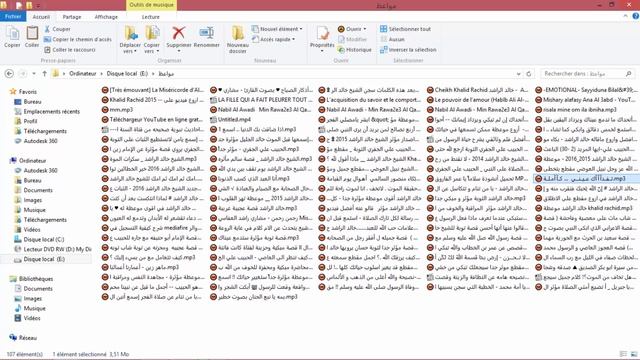Image resolution: width=640 pixels, height=360 pixels.
Task: Select -EMOTIONAL- Sayyiduna Bilal file
Action: [x=586, y=90]
